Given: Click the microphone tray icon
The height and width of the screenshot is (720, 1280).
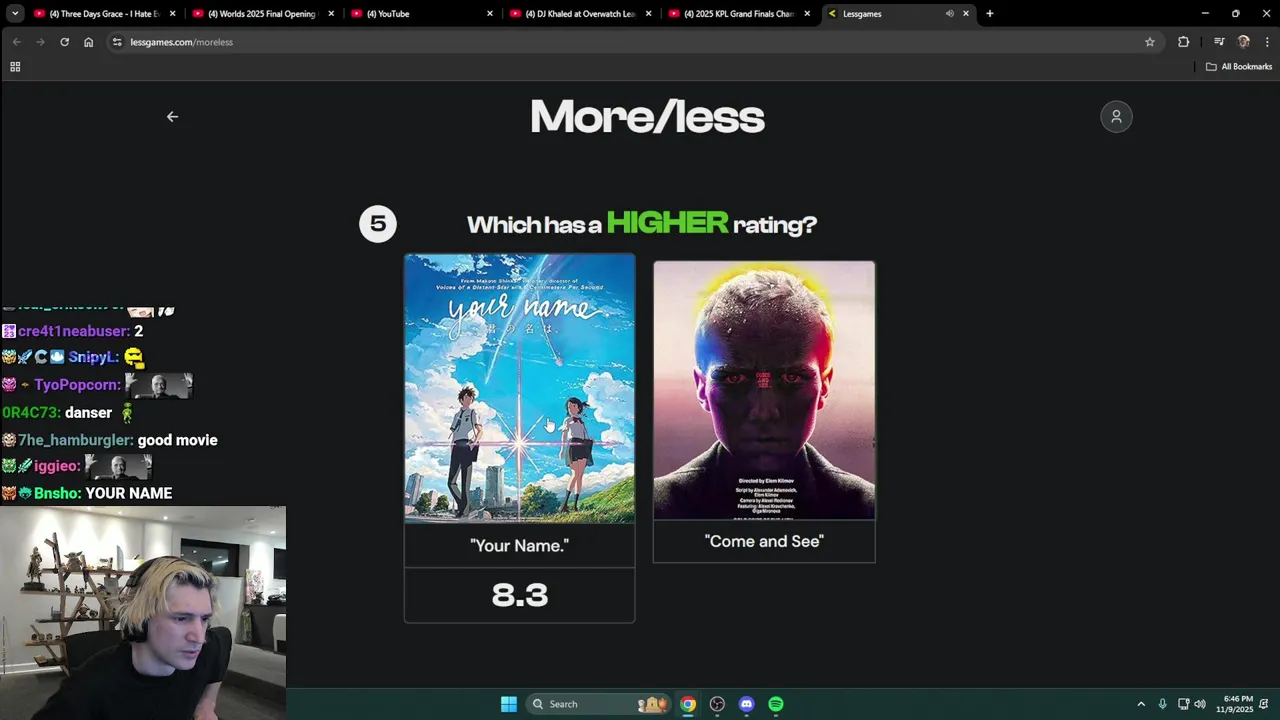Looking at the screenshot, I should point(1162,704).
